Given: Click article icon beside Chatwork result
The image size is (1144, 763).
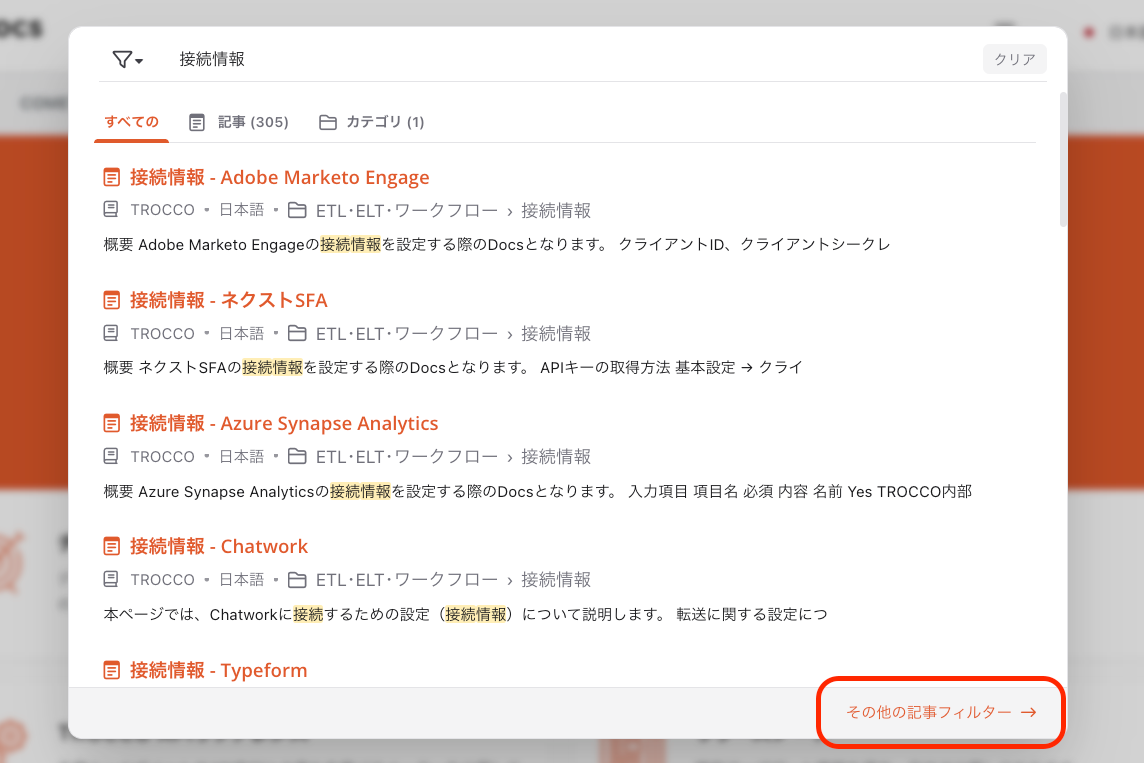Looking at the screenshot, I should point(112,547).
